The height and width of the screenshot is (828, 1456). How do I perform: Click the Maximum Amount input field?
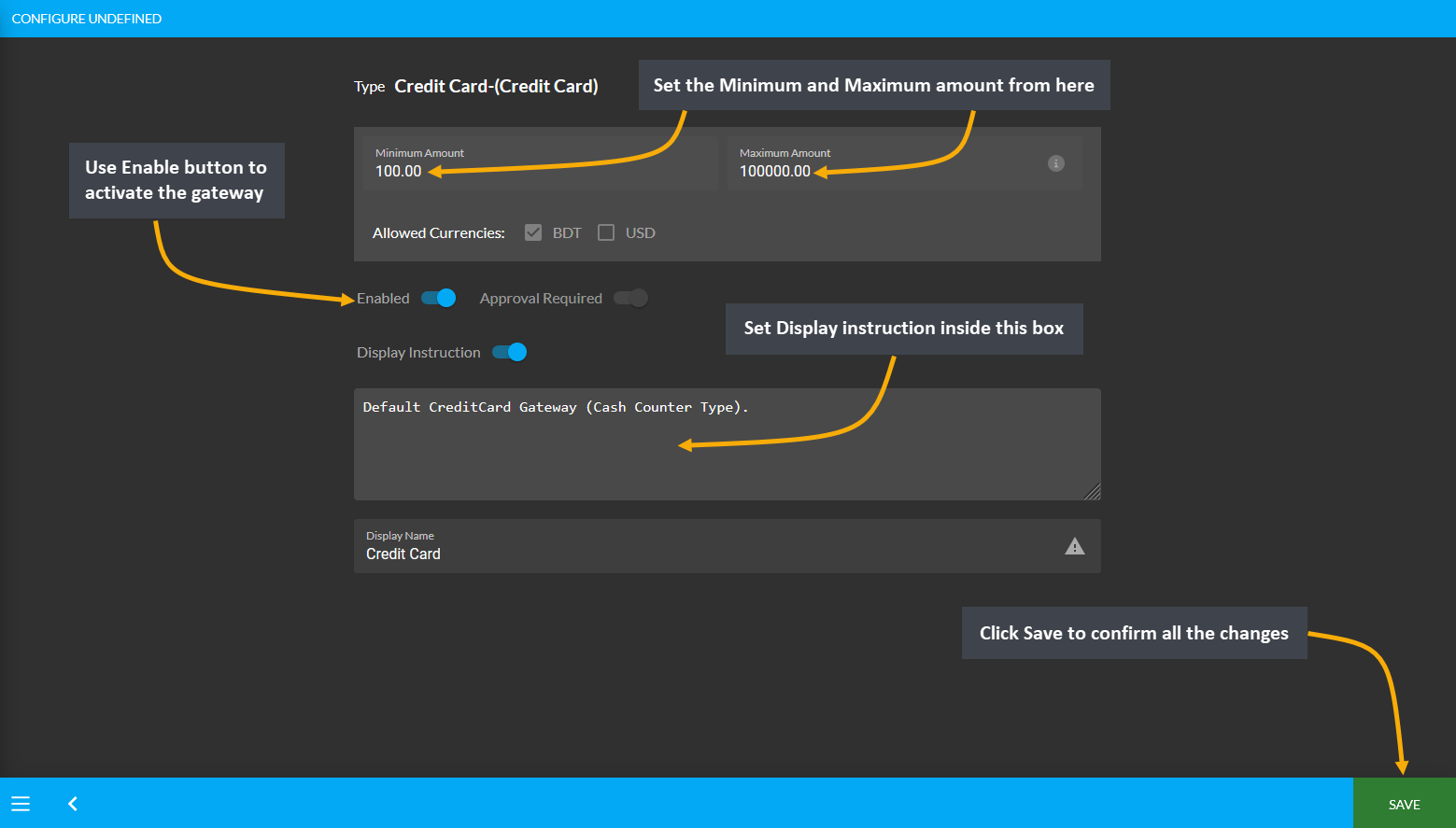(905, 163)
